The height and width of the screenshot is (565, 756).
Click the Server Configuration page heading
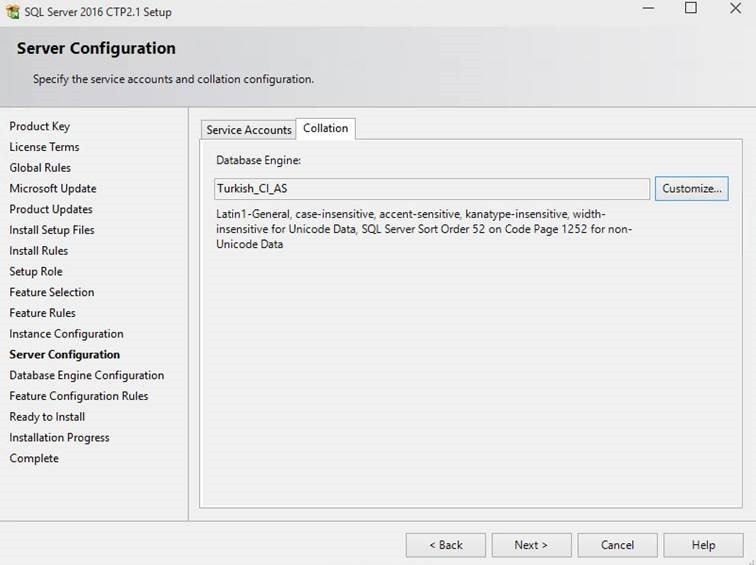[96, 48]
